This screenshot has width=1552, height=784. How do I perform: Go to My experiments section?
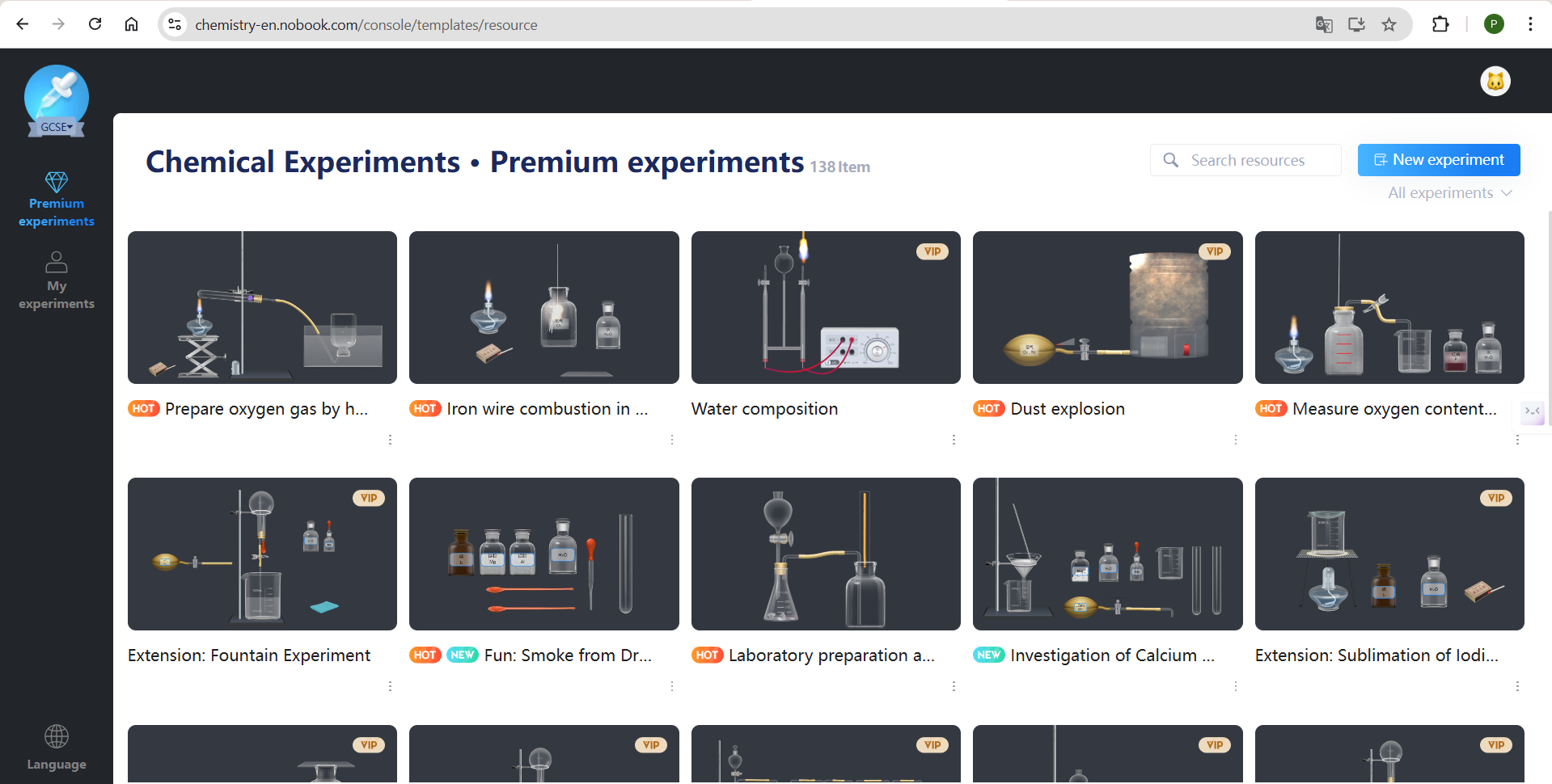click(x=57, y=280)
